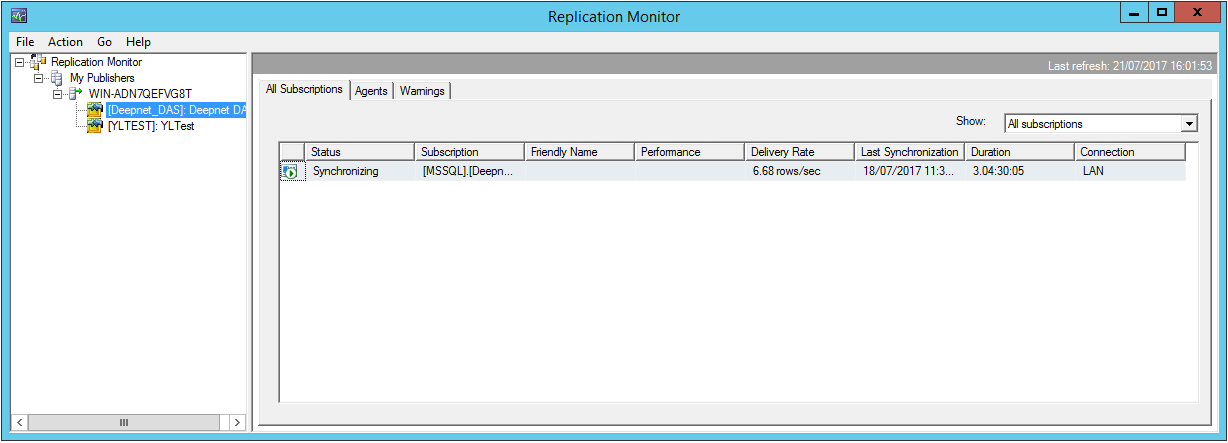Click the WIN-ADN7QEFVG8T server icon

(76, 94)
